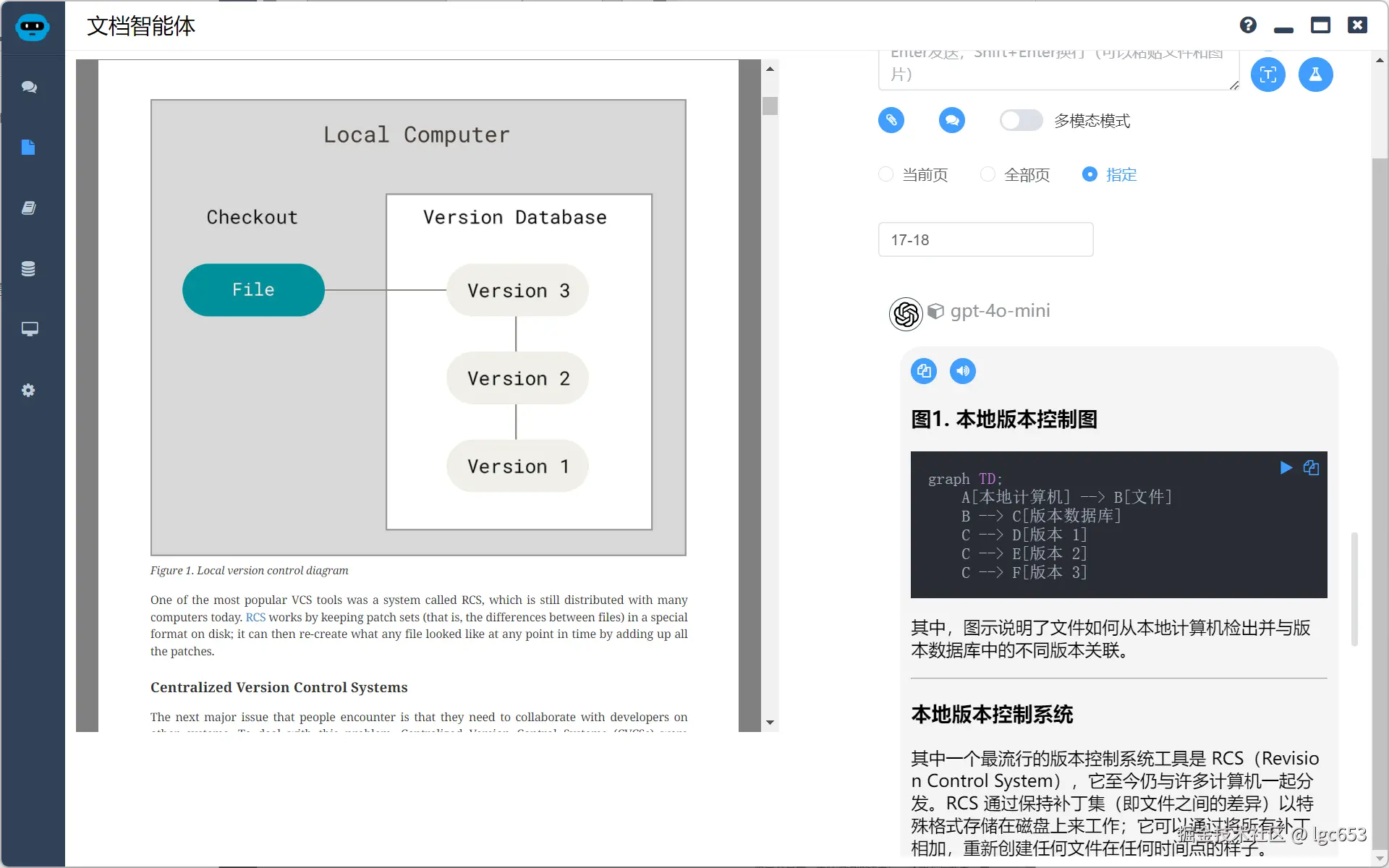Open the settings gear in sidebar

[29, 391]
